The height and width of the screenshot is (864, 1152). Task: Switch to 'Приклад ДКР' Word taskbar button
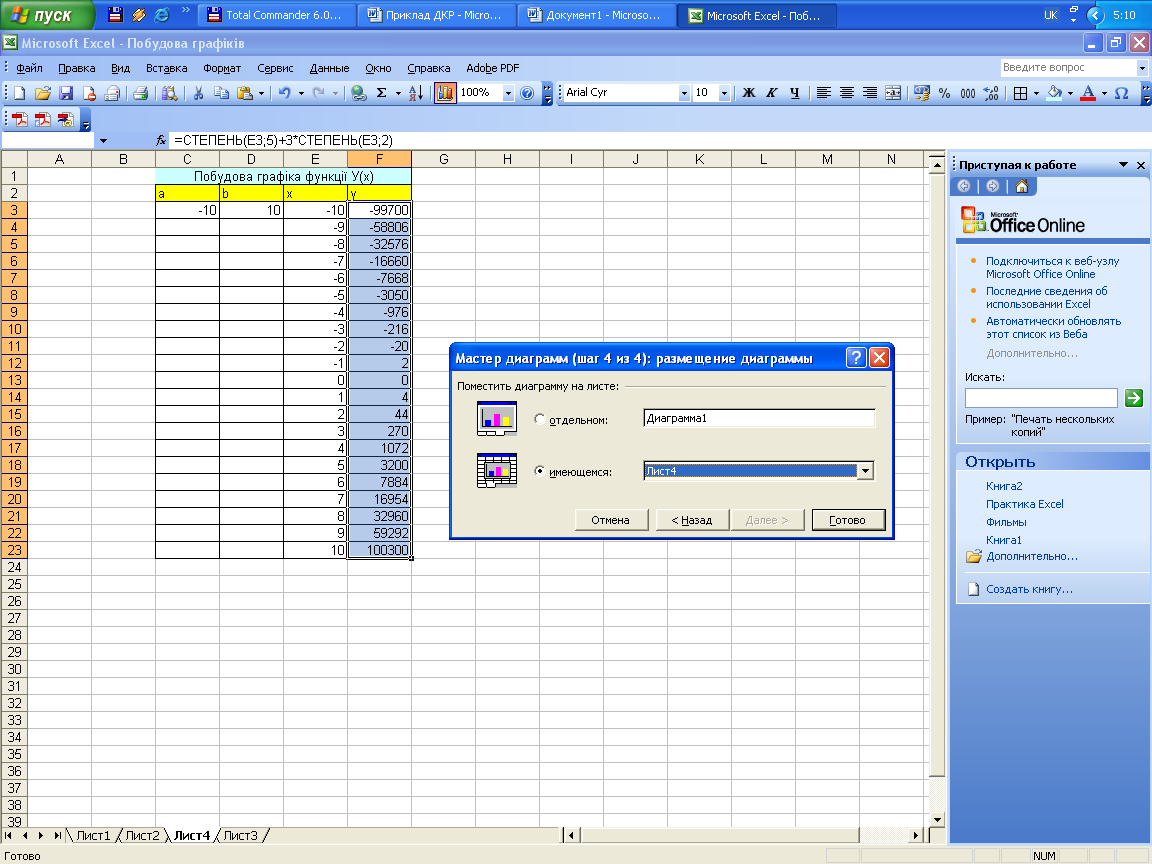(436, 15)
